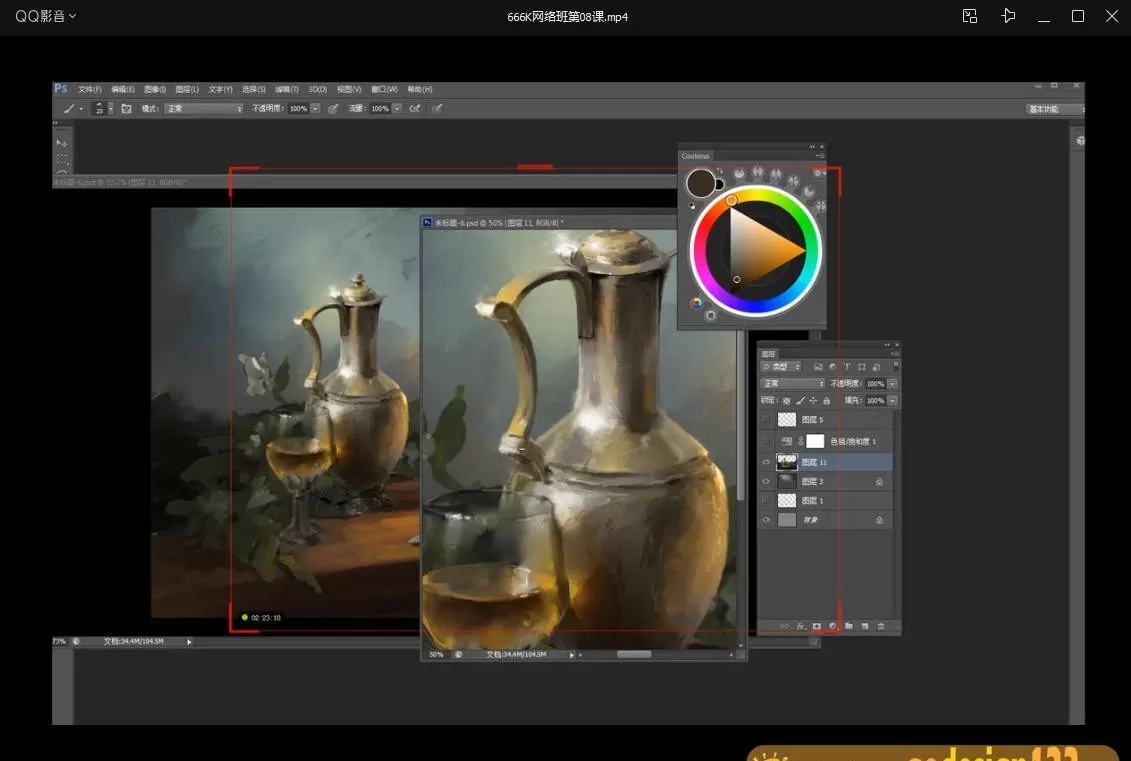Hide layer 图层 11 eye icon
The height and width of the screenshot is (761, 1131).
coord(766,463)
